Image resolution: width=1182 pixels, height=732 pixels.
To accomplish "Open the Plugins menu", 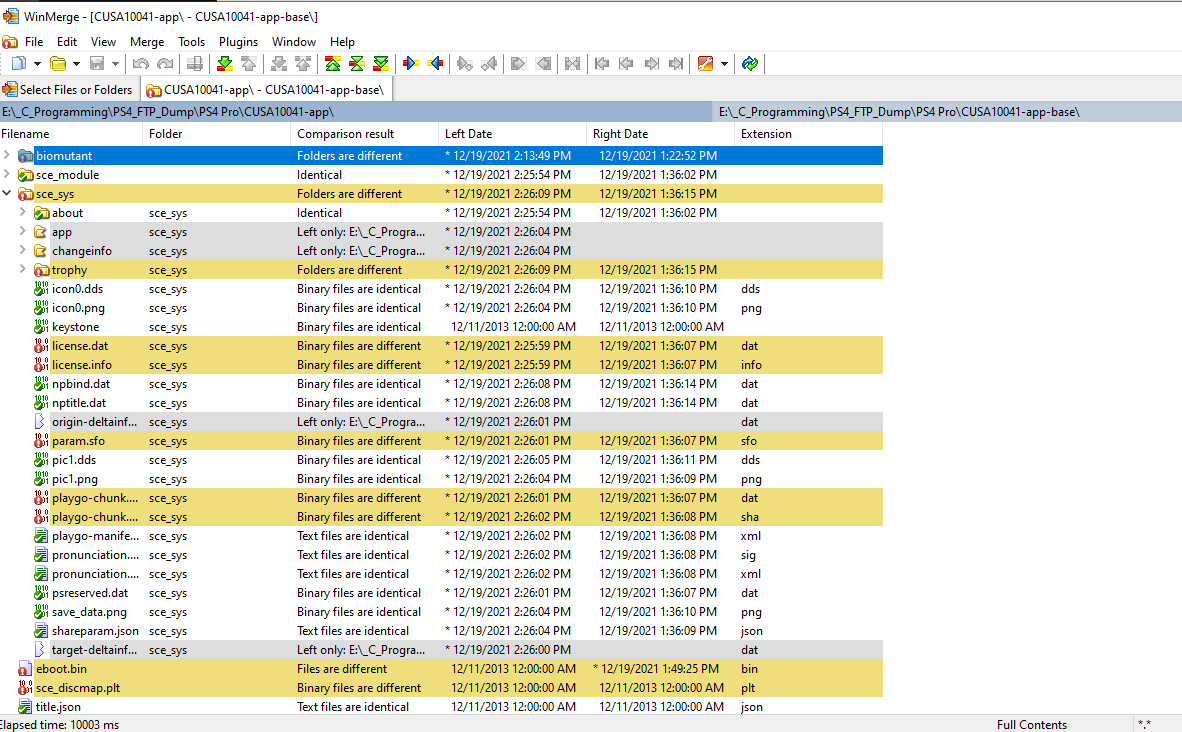I will 238,42.
